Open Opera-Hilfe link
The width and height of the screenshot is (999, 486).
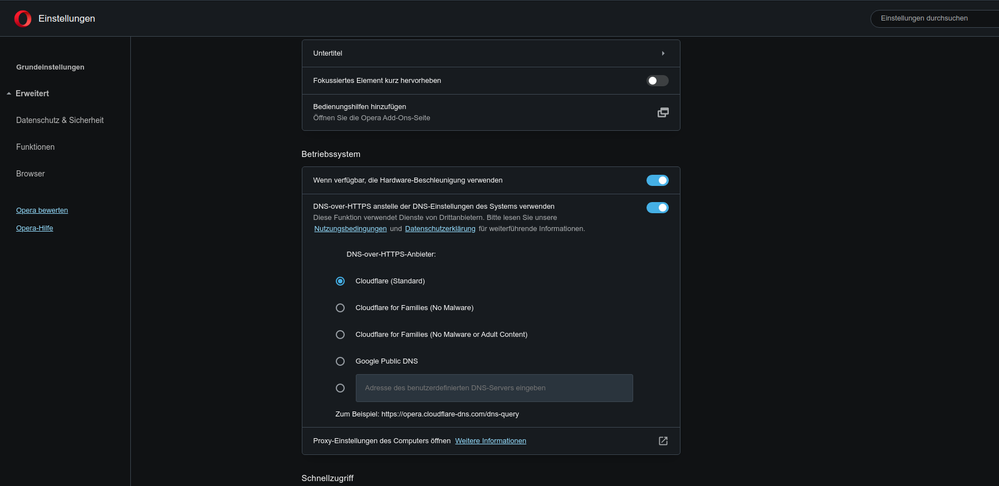(34, 228)
